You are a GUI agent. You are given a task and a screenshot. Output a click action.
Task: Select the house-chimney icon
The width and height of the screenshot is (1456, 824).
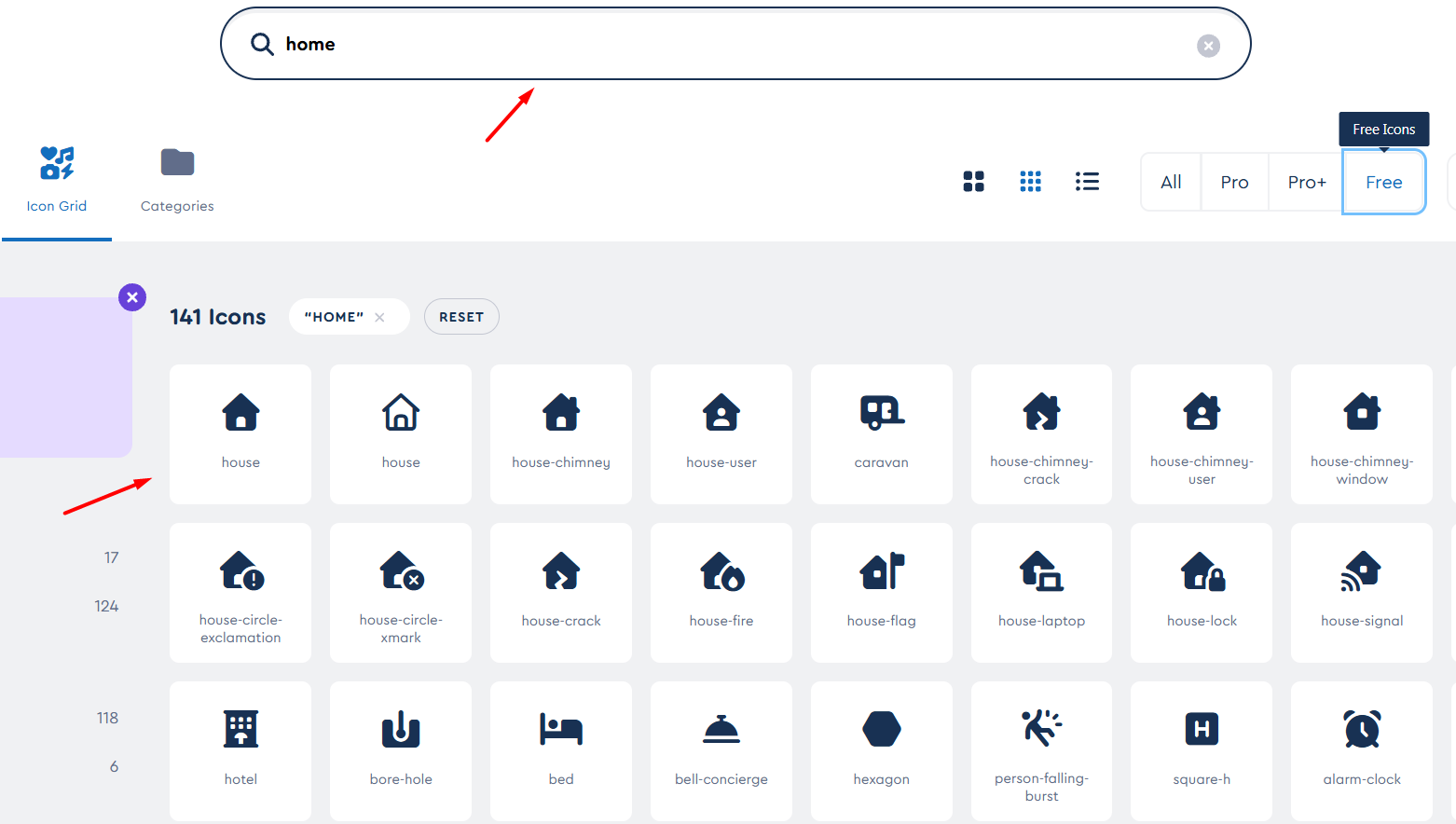point(560,434)
